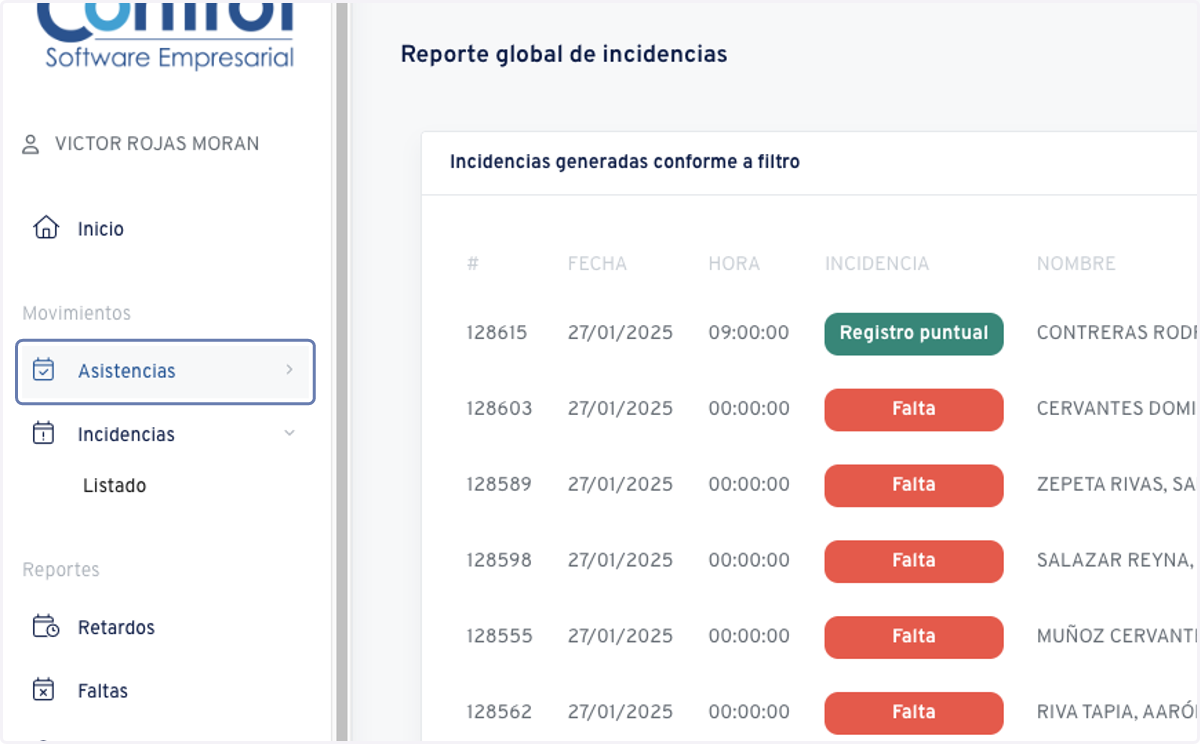Click the date in row 128615
Viewport: 1200px width, 744px height.
point(620,332)
